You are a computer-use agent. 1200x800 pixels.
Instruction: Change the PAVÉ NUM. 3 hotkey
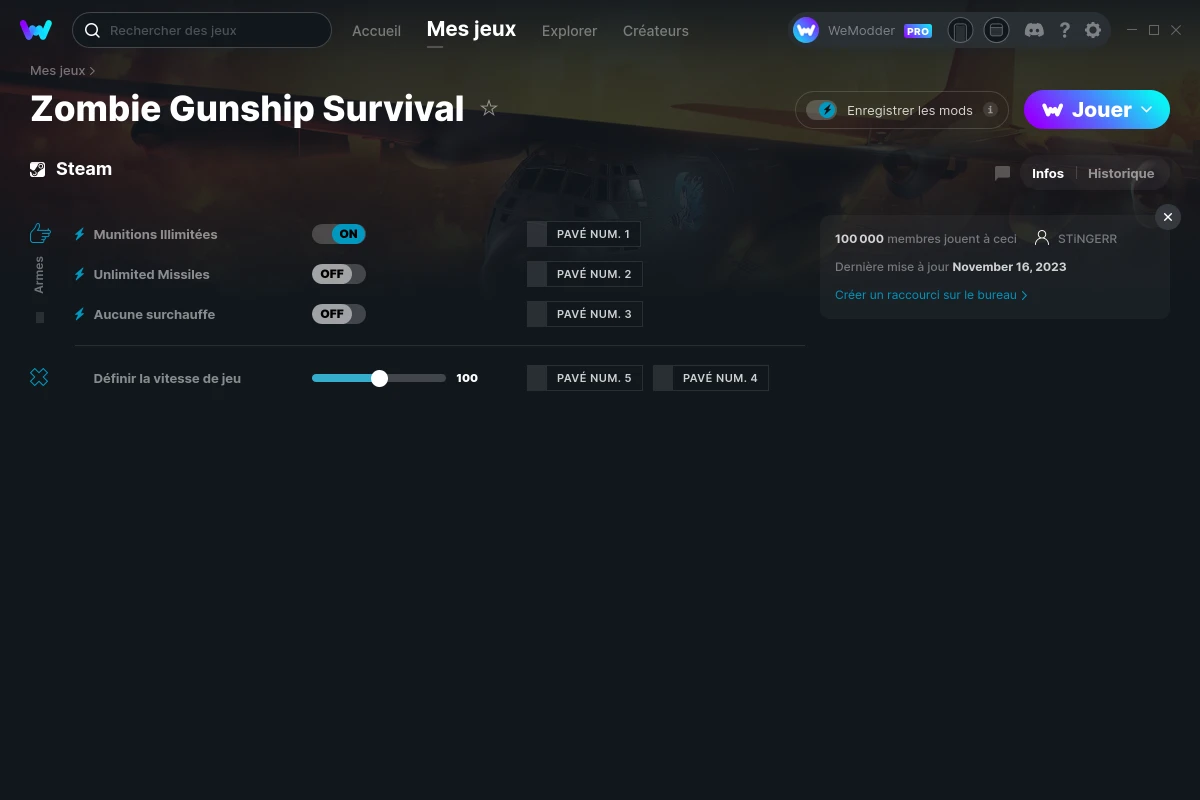click(585, 314)
